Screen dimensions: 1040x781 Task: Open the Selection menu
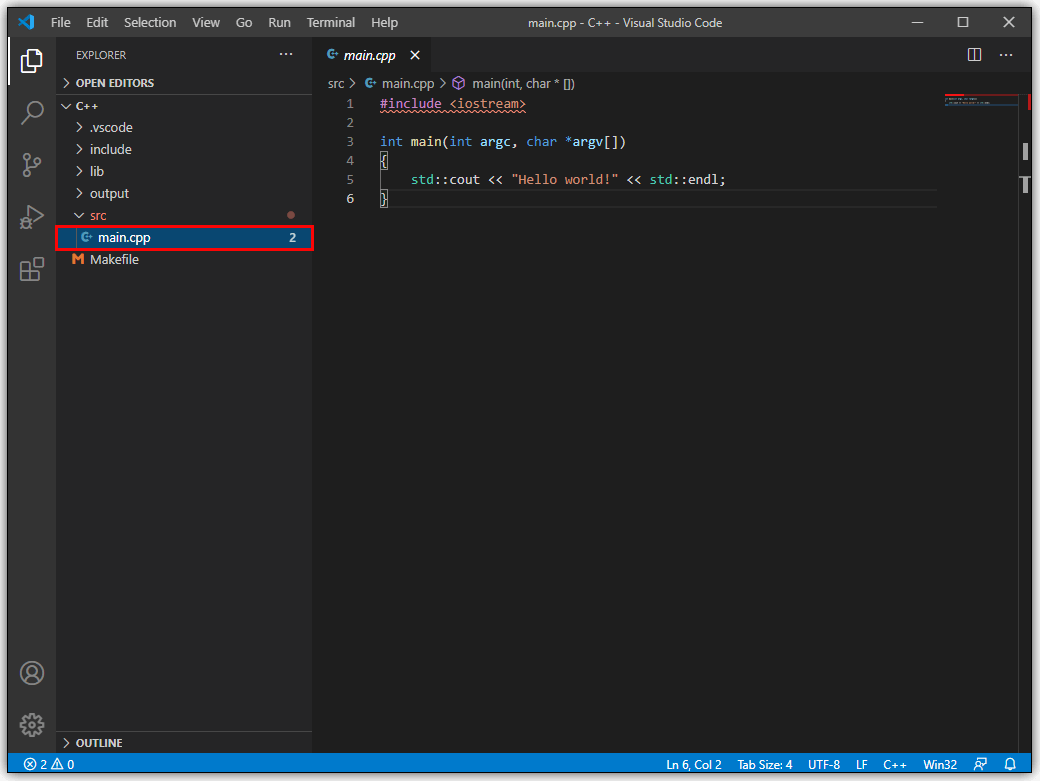(x=150, y=23)
